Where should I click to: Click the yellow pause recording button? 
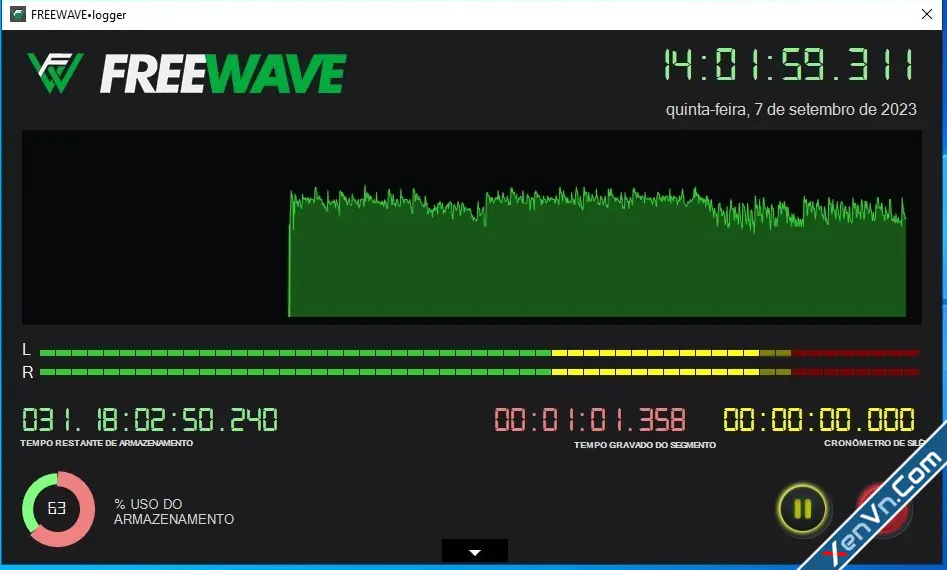pos(803,509)
